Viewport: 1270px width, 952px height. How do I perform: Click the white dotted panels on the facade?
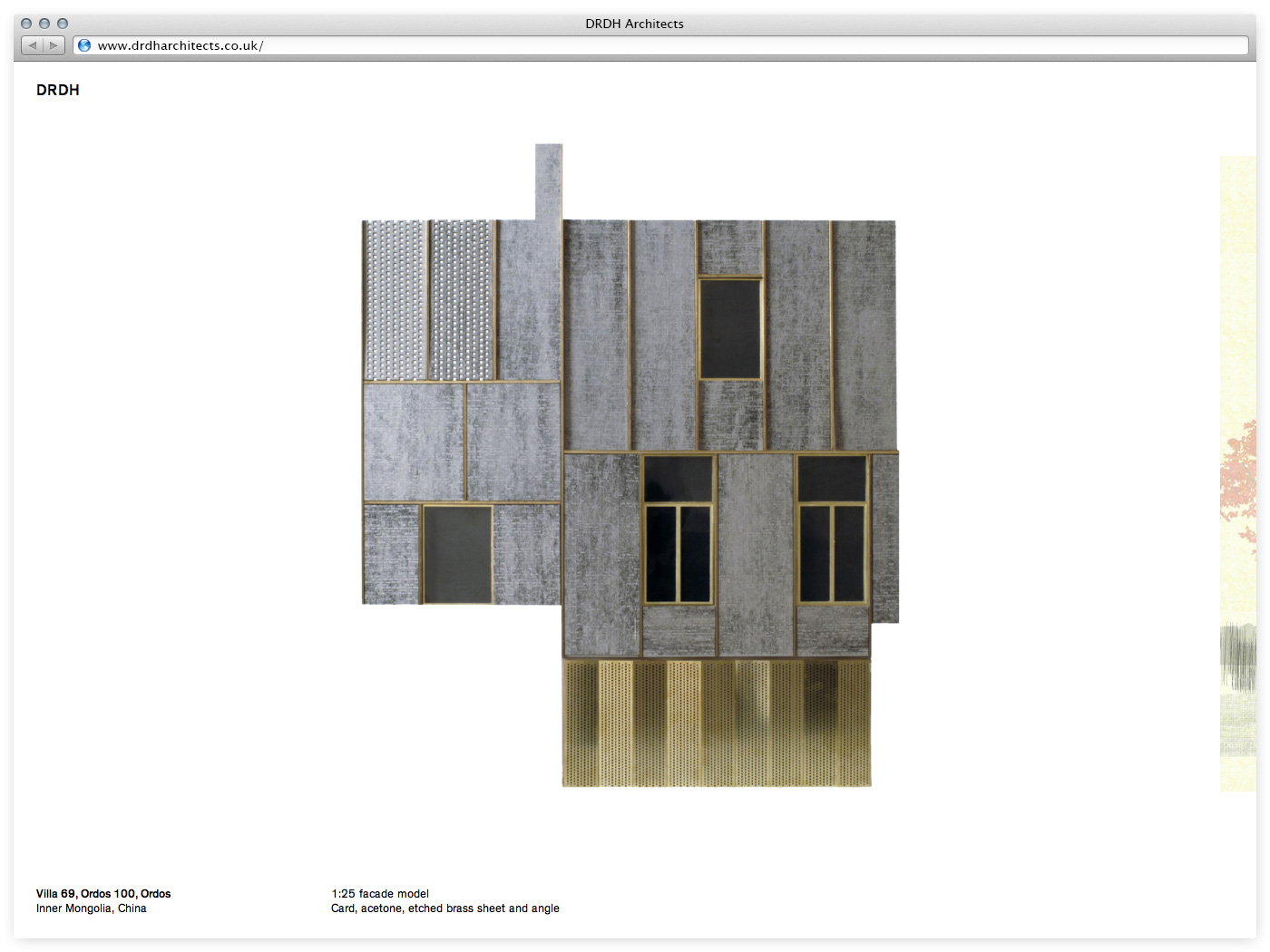[428, 299]
